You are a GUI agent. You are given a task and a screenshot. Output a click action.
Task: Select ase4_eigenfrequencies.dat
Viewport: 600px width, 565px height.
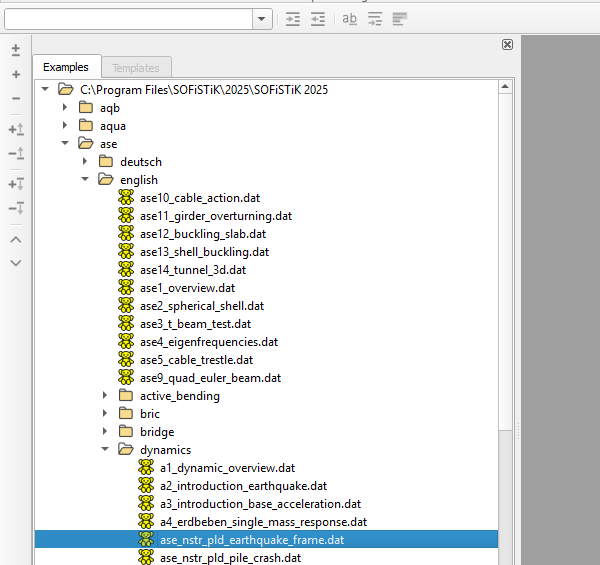point(209,342)
